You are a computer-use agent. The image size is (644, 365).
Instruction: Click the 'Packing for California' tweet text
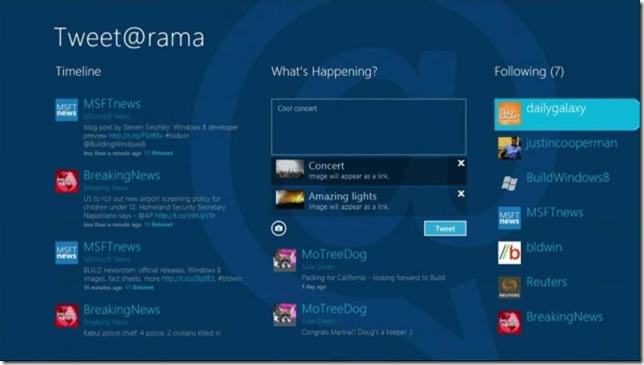(374, 278)
